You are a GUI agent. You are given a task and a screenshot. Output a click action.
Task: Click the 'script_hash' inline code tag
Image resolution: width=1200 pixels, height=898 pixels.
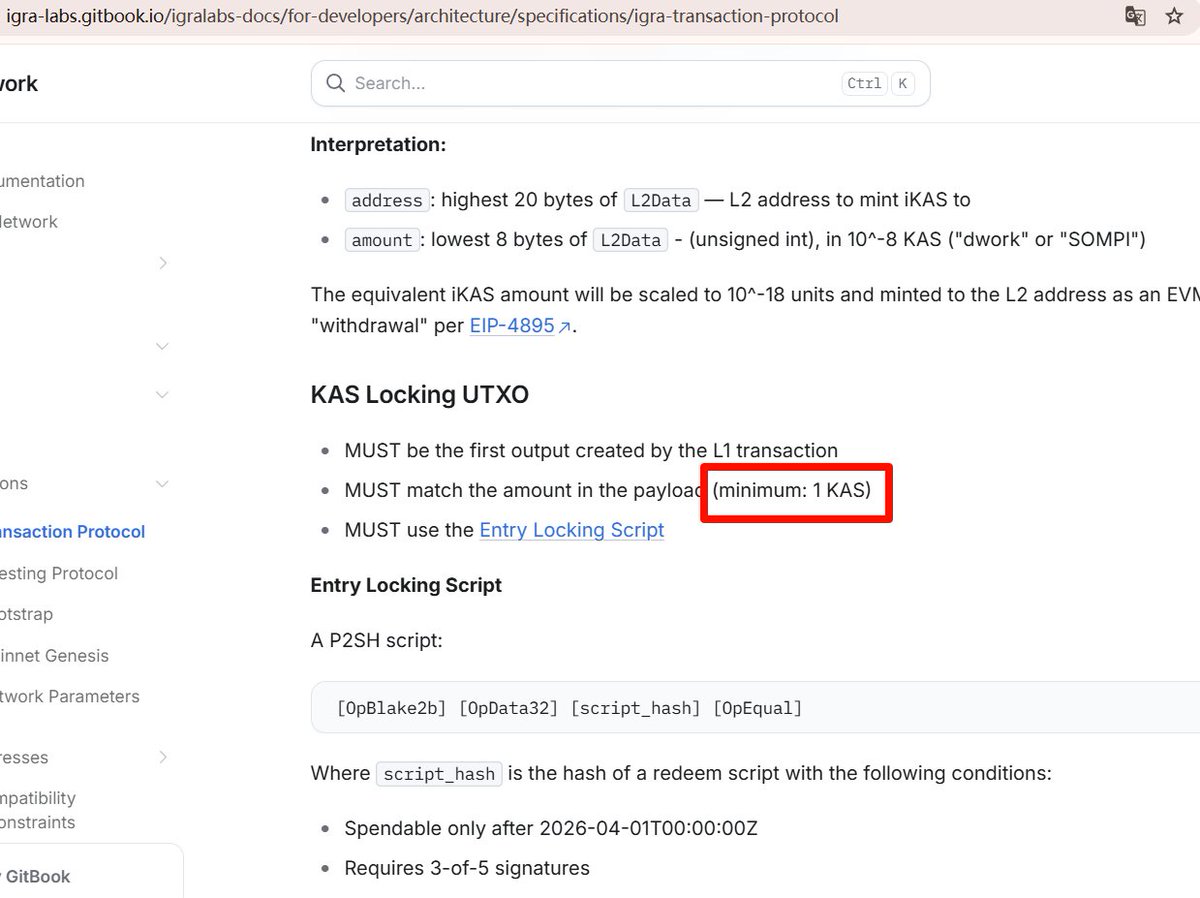tap(439, 774)
